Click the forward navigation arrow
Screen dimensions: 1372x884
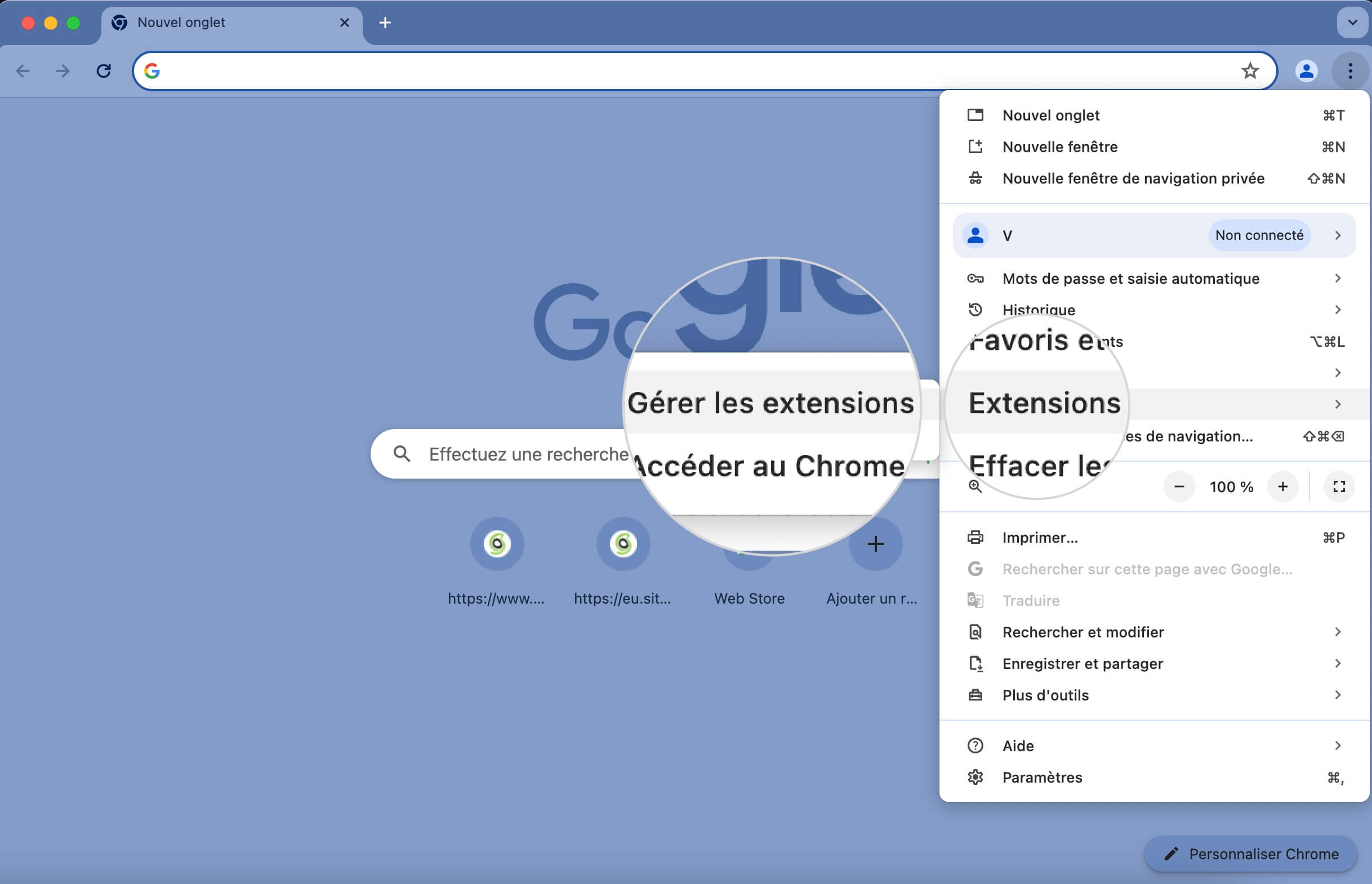[x=63, y=70]
